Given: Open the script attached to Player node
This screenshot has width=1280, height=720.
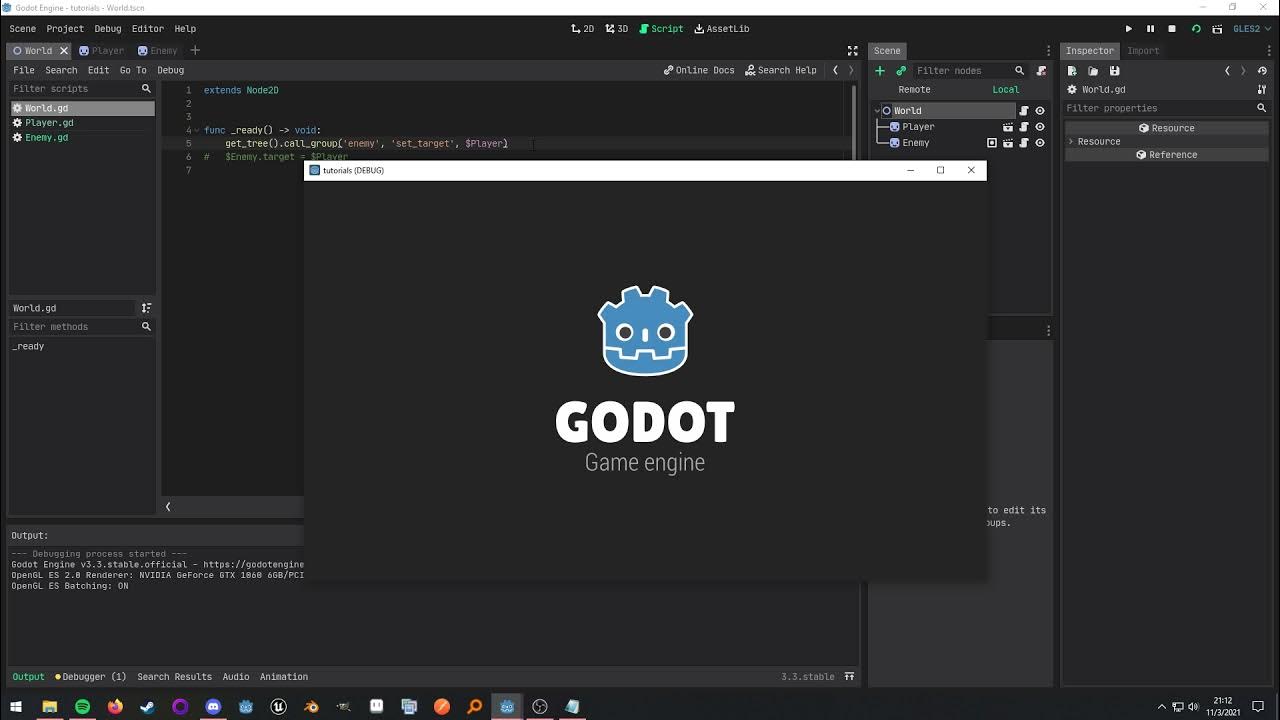Looking at the screenshot, I should [1024, 127].
